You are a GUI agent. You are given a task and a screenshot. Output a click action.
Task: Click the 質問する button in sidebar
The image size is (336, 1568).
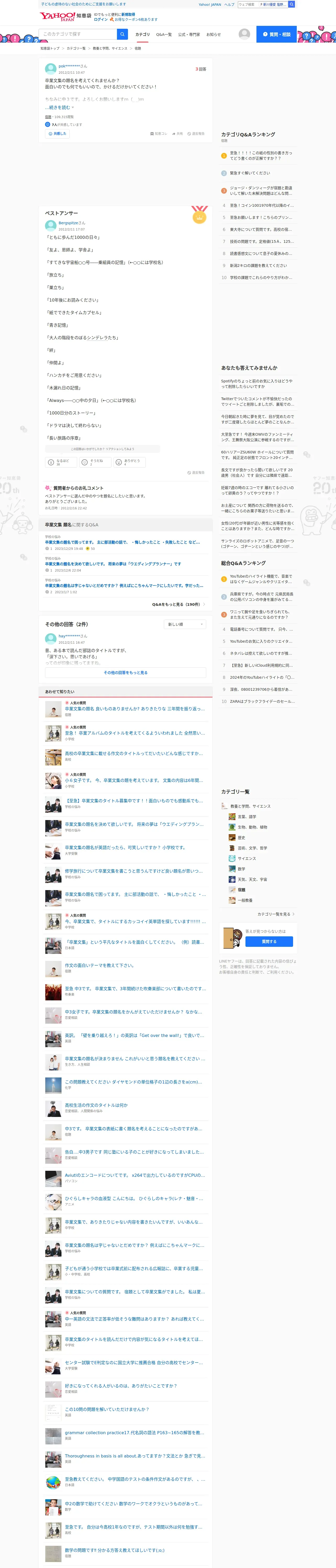(x=269, y=941)
